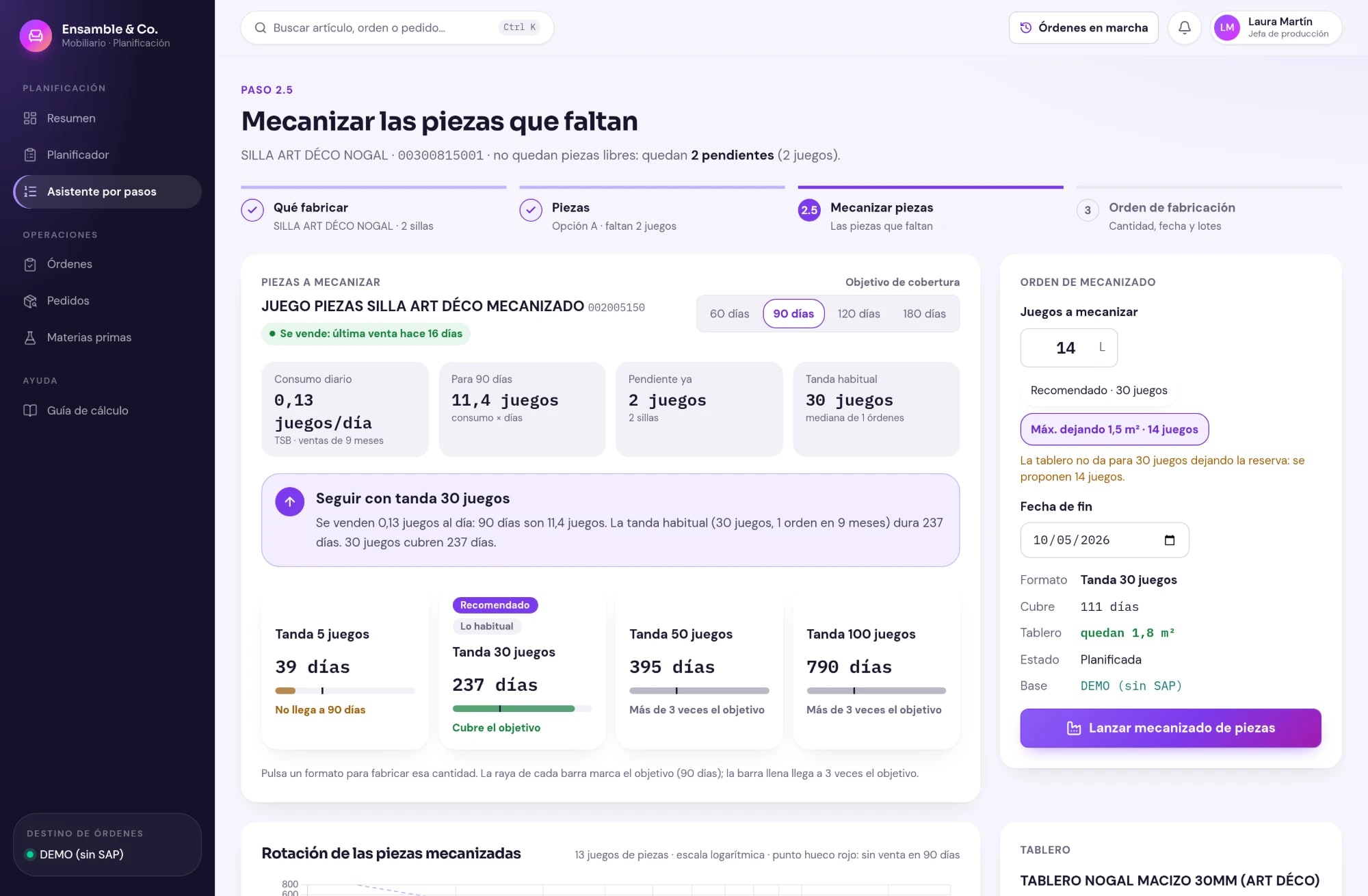1368x896 pixels.
Task: Choose the Tanda 5 juegos format card
Action: tap(345, 670)
